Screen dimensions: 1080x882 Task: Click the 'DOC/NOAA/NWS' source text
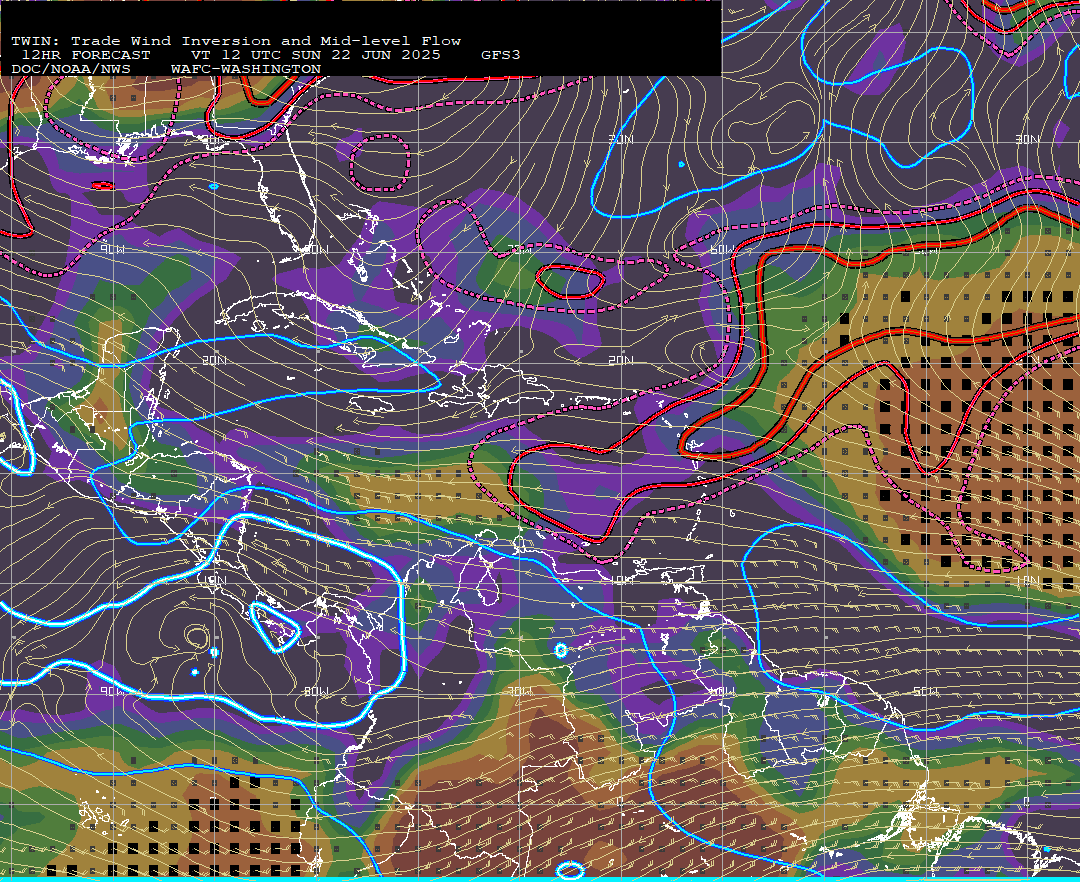click(71, 70)
